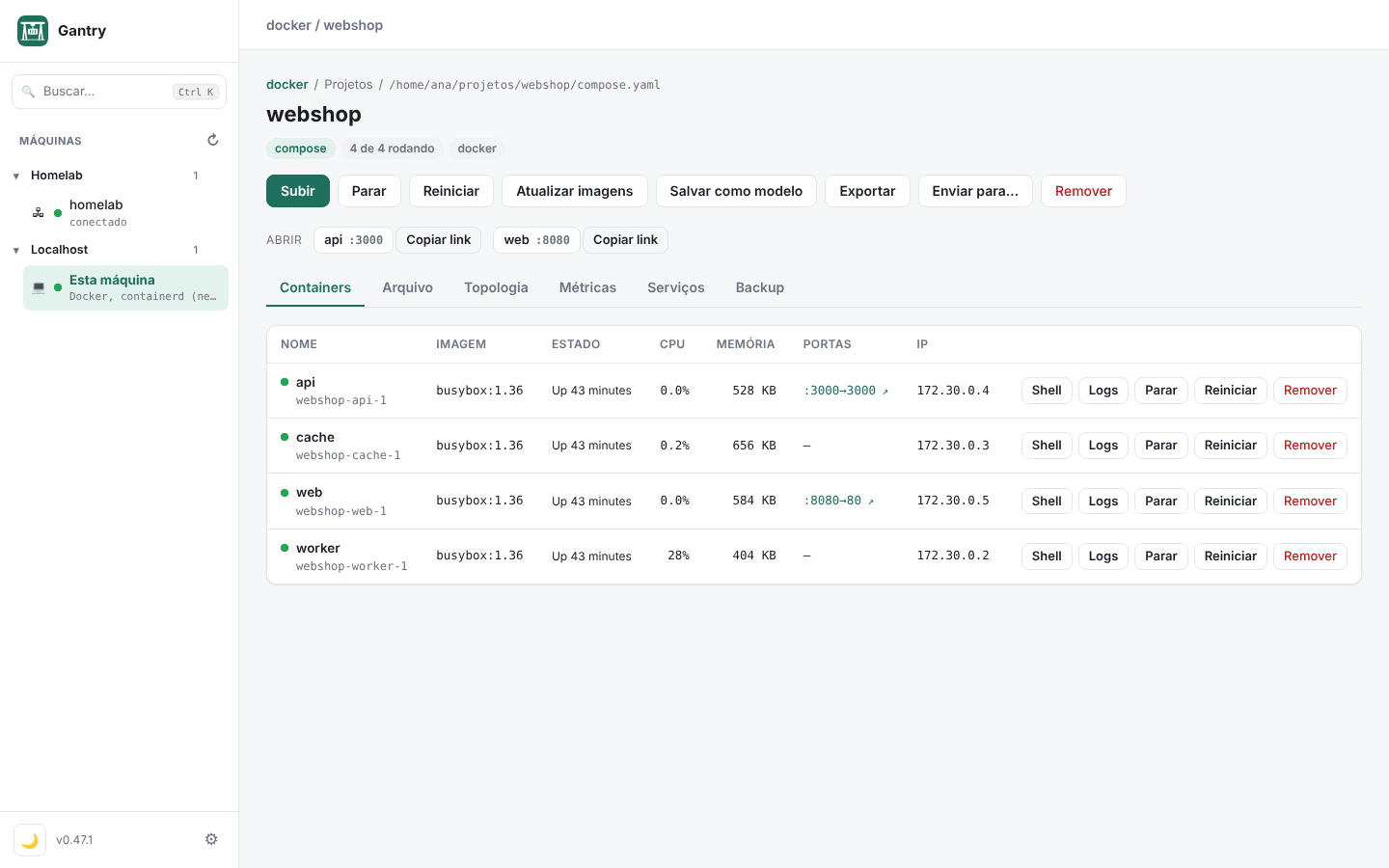Remove the webshop project

[1083, 191]
